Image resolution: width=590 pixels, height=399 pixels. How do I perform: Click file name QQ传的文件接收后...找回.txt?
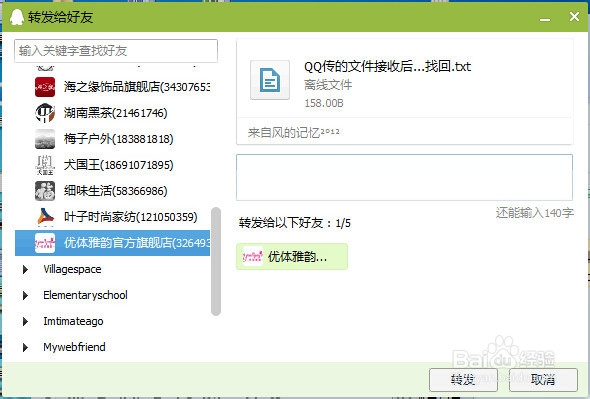[x=387, y=67]
